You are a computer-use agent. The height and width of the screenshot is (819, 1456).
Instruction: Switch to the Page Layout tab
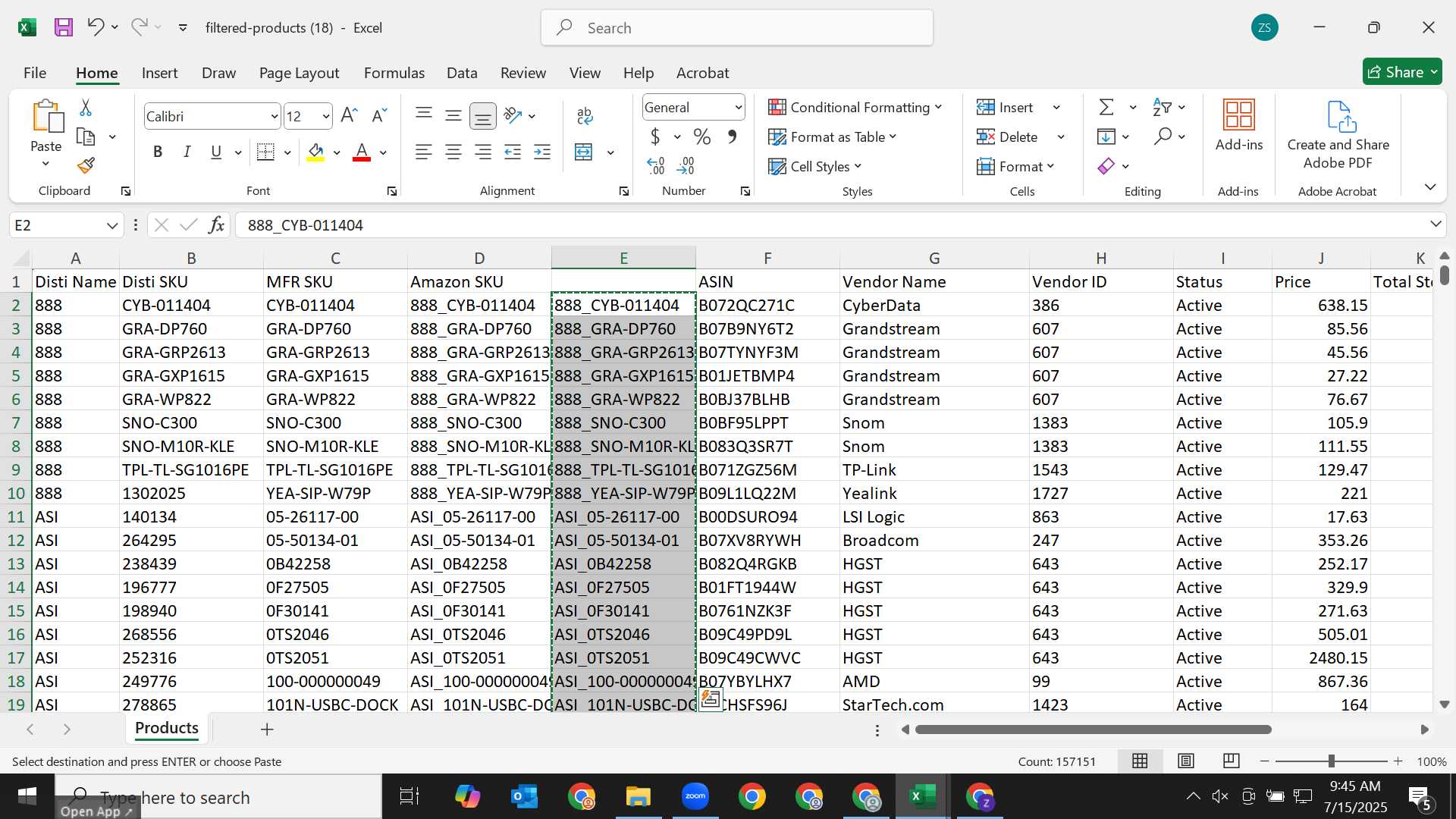(299, 73)
